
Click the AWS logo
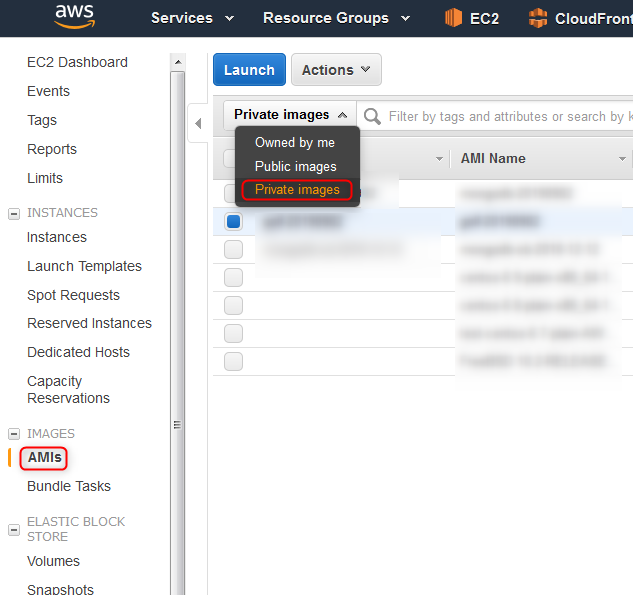point(75,16)
